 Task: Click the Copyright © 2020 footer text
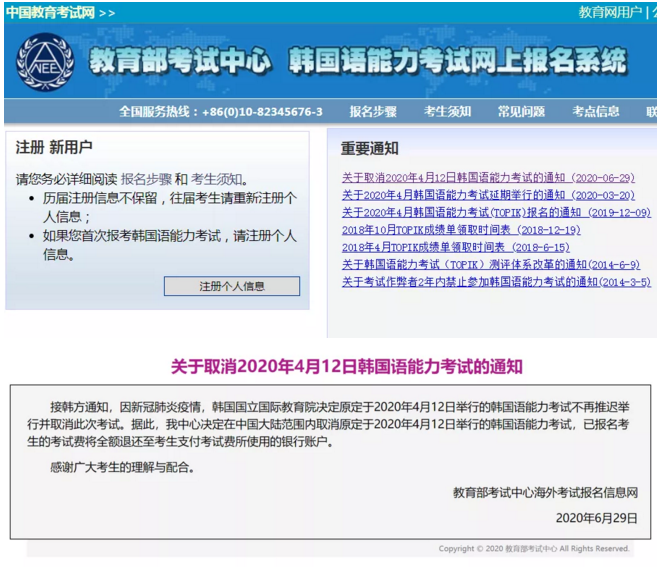click(x=534, y=549)
